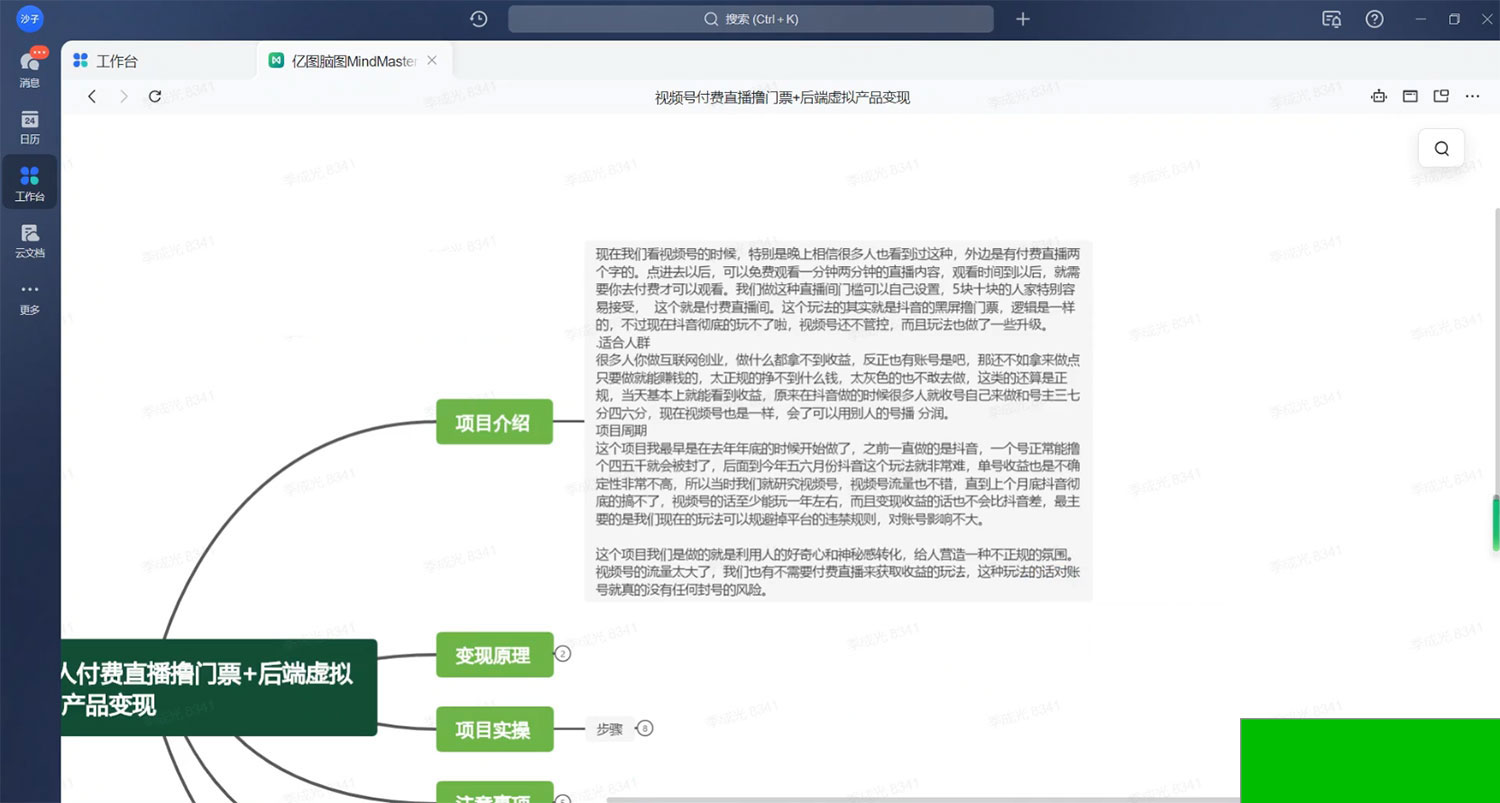1500x803 pixels.
Task: Open 更多 more apps in sidebar
Action: tap(30, 296)
